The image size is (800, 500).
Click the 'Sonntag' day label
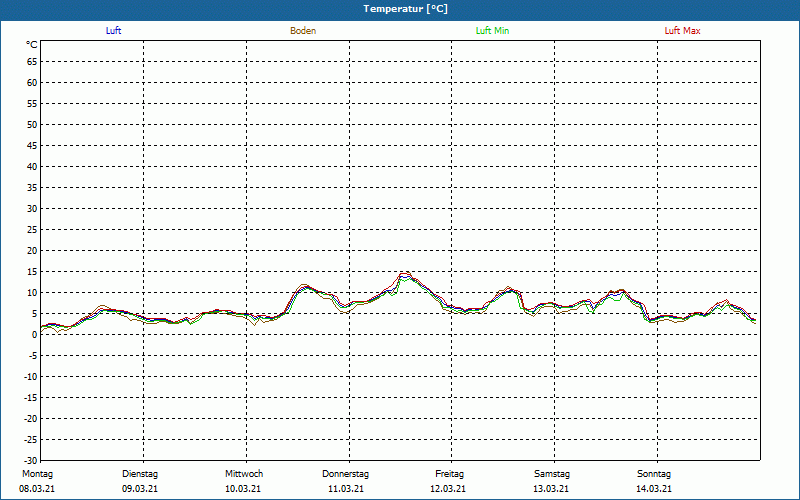[654, 474]
